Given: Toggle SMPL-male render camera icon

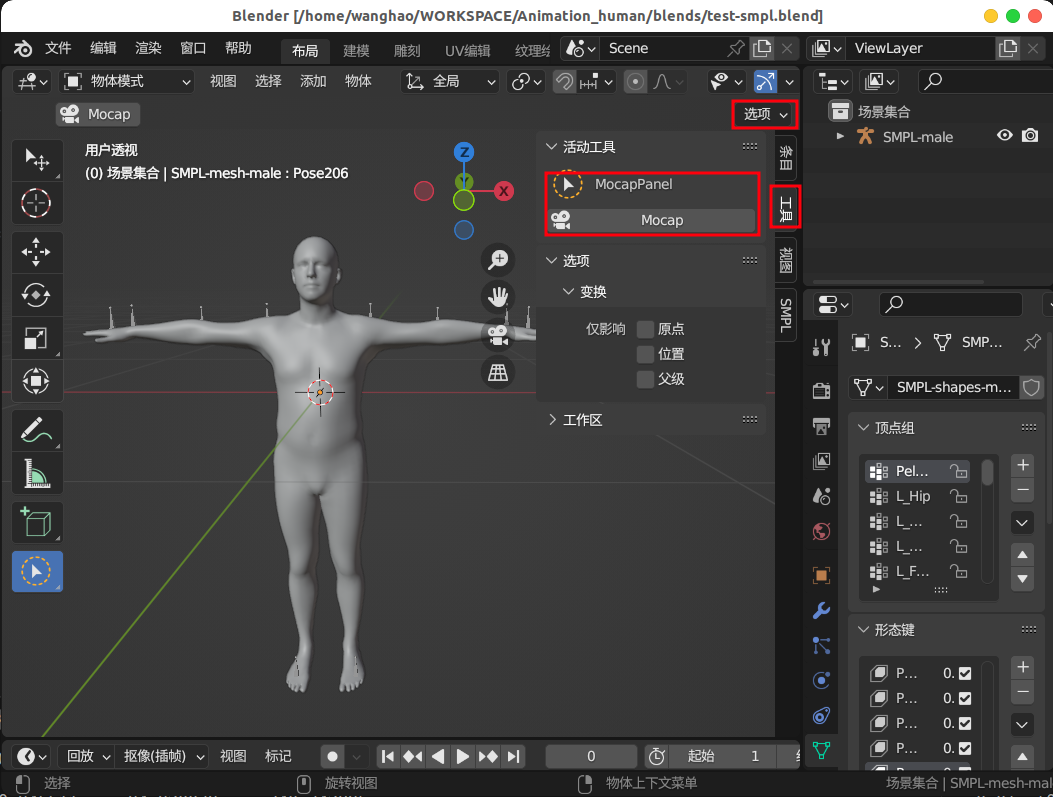Looking at the screenshot, I should coord(1030,136).
